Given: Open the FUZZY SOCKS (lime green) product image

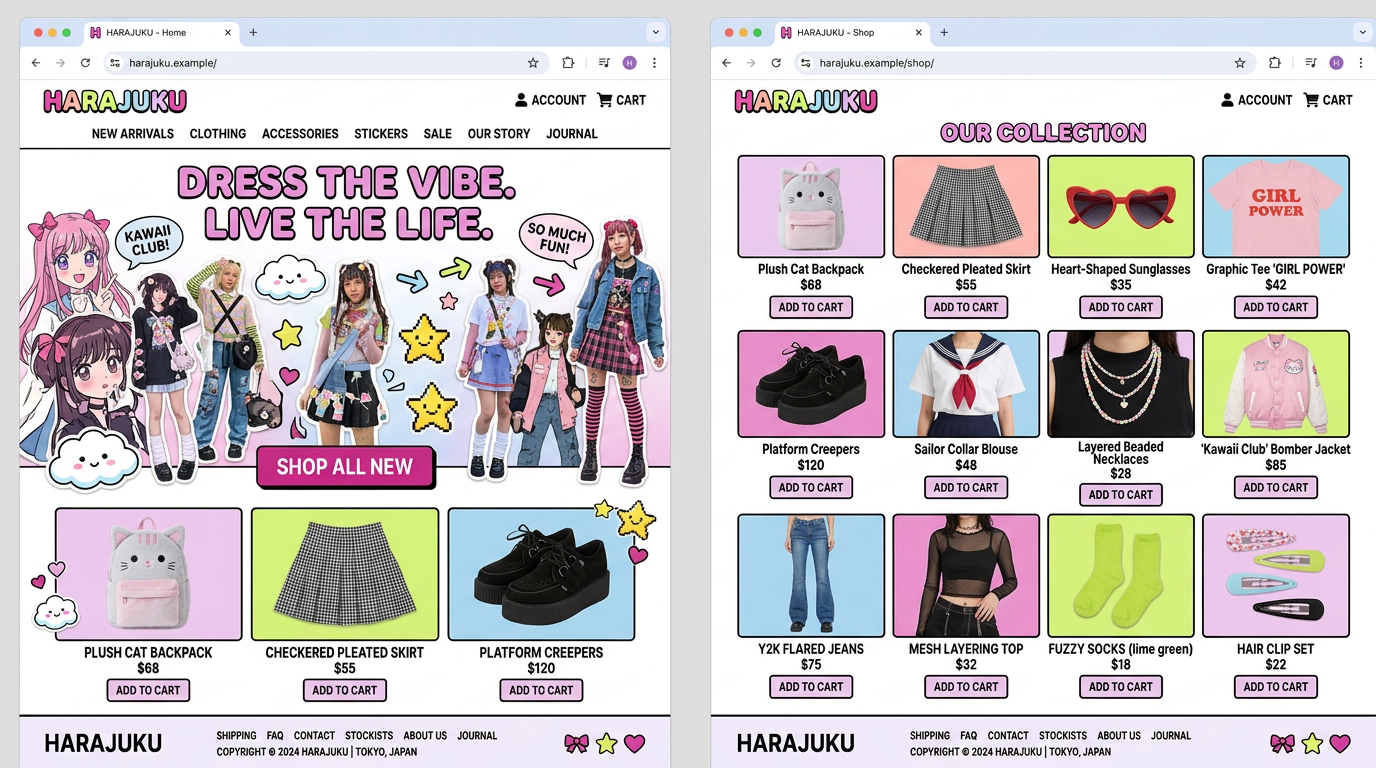Looking at the screenshot, I should coord(1120,576).
